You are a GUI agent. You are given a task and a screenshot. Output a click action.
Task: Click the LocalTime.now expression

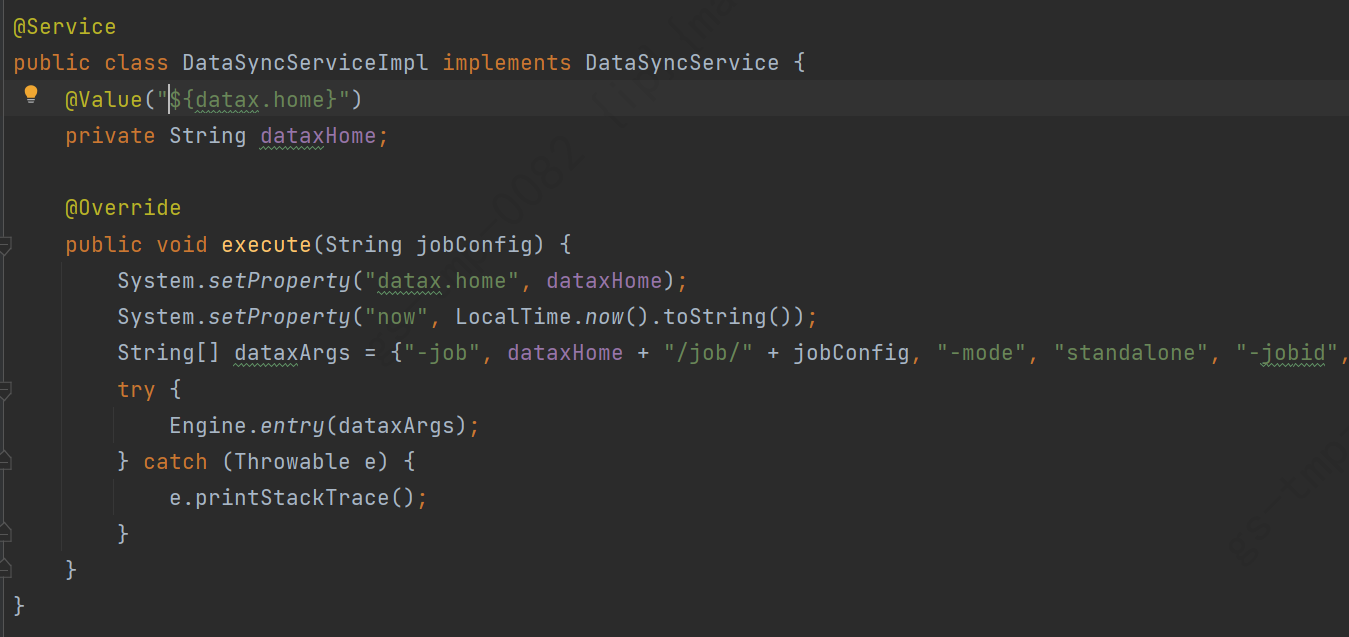tap(540, 316)
